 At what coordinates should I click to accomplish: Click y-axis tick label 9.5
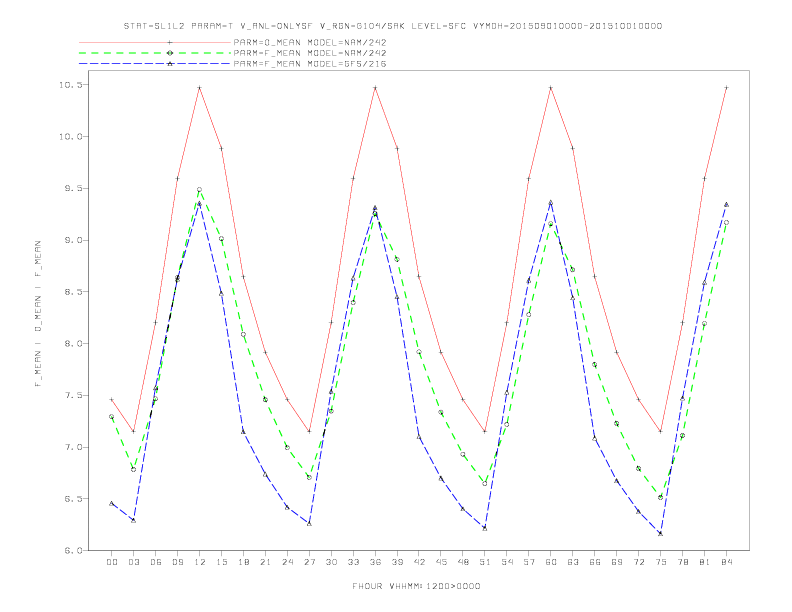(x=73, y=188)
